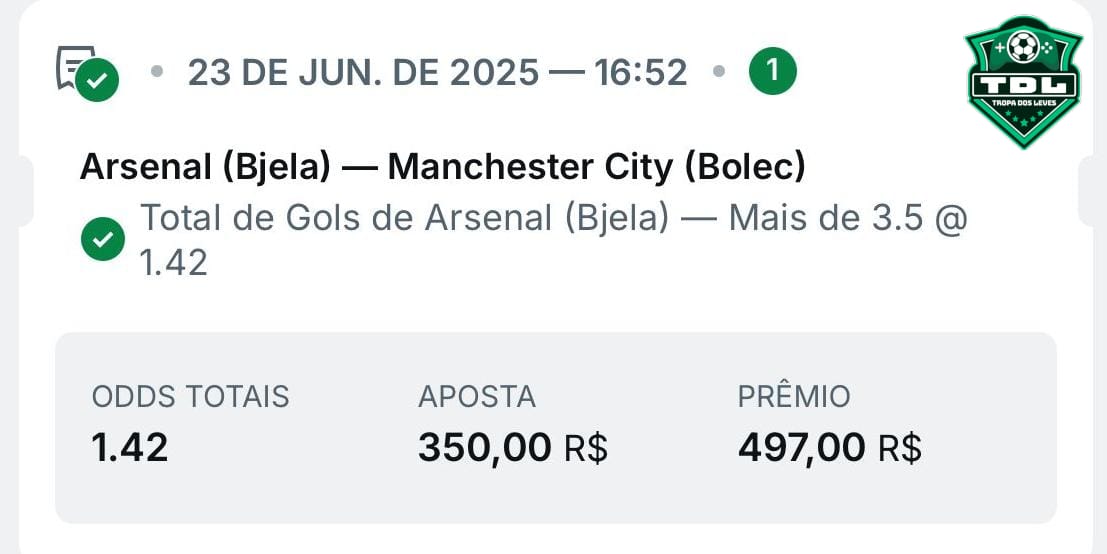Click the soccer ball on the TDL badge
The height and width of the screenshot is (554, 1107).
[1023, 47]
